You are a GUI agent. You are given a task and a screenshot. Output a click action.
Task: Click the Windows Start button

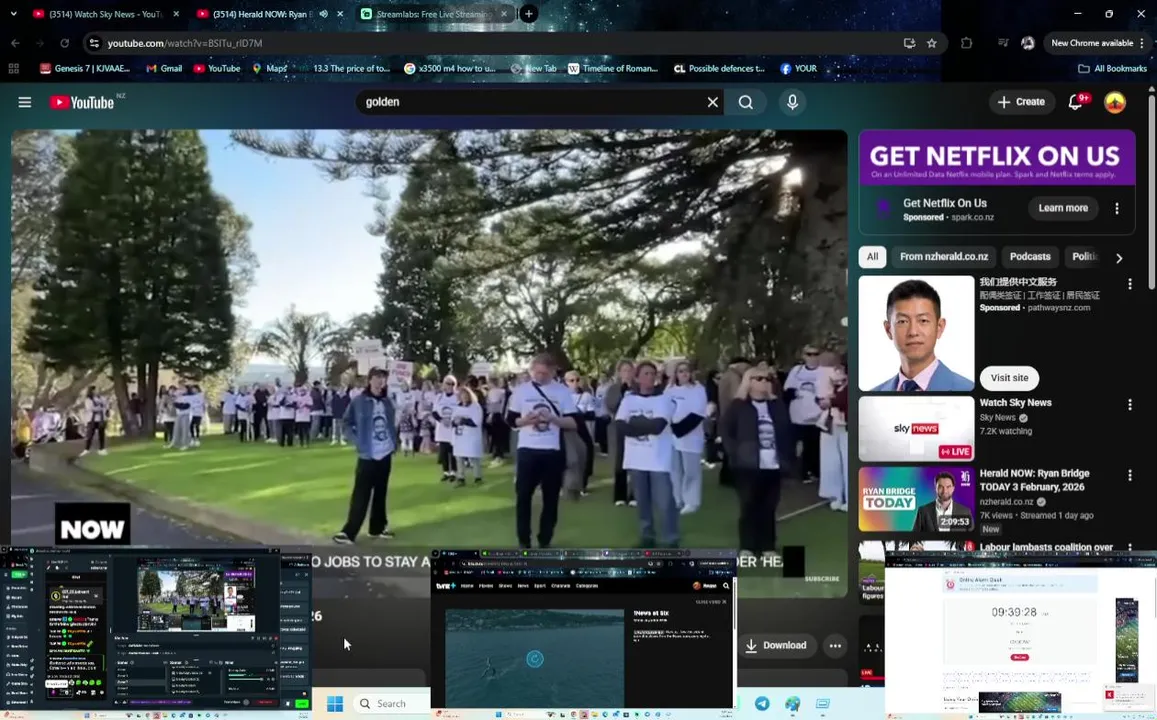tap(335, 703)
